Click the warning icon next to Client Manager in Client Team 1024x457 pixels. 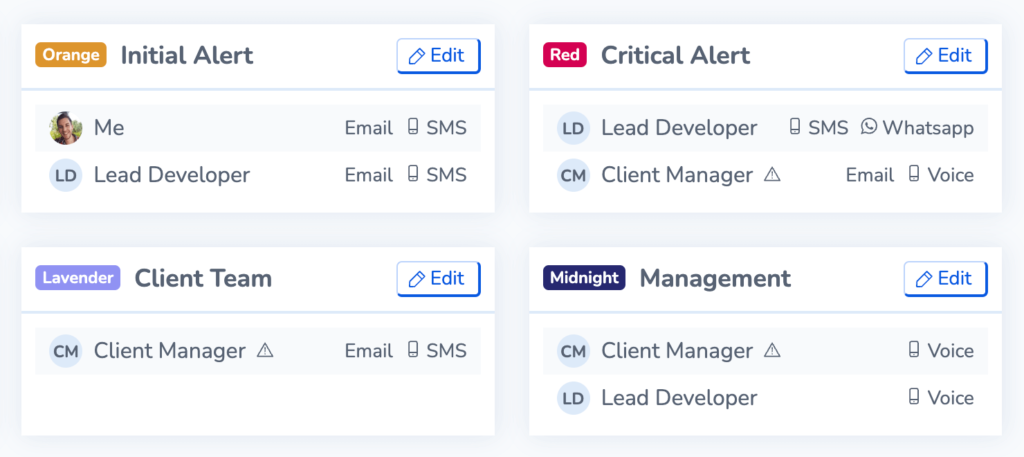pyautogui.click(x=264, y=351)
